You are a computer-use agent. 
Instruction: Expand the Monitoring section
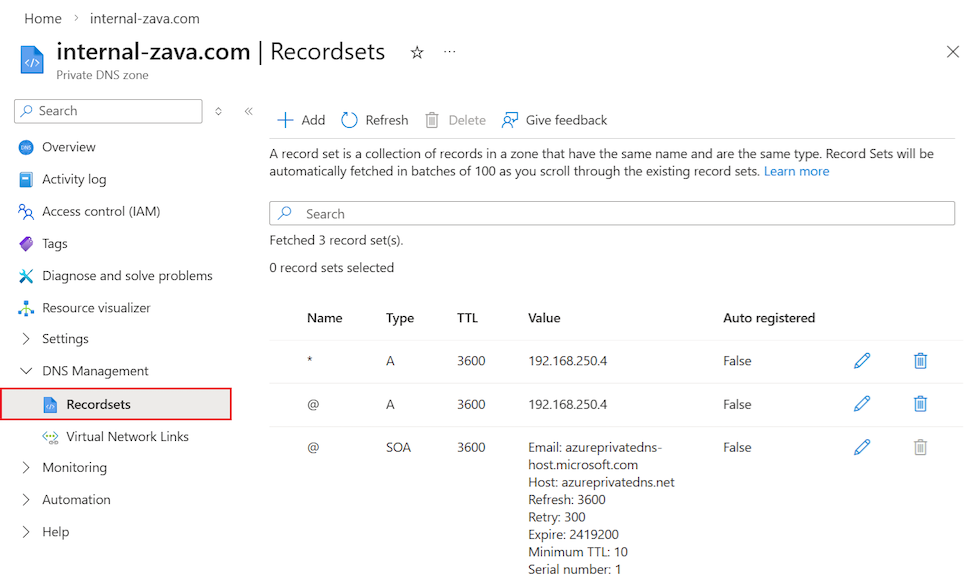75,467
